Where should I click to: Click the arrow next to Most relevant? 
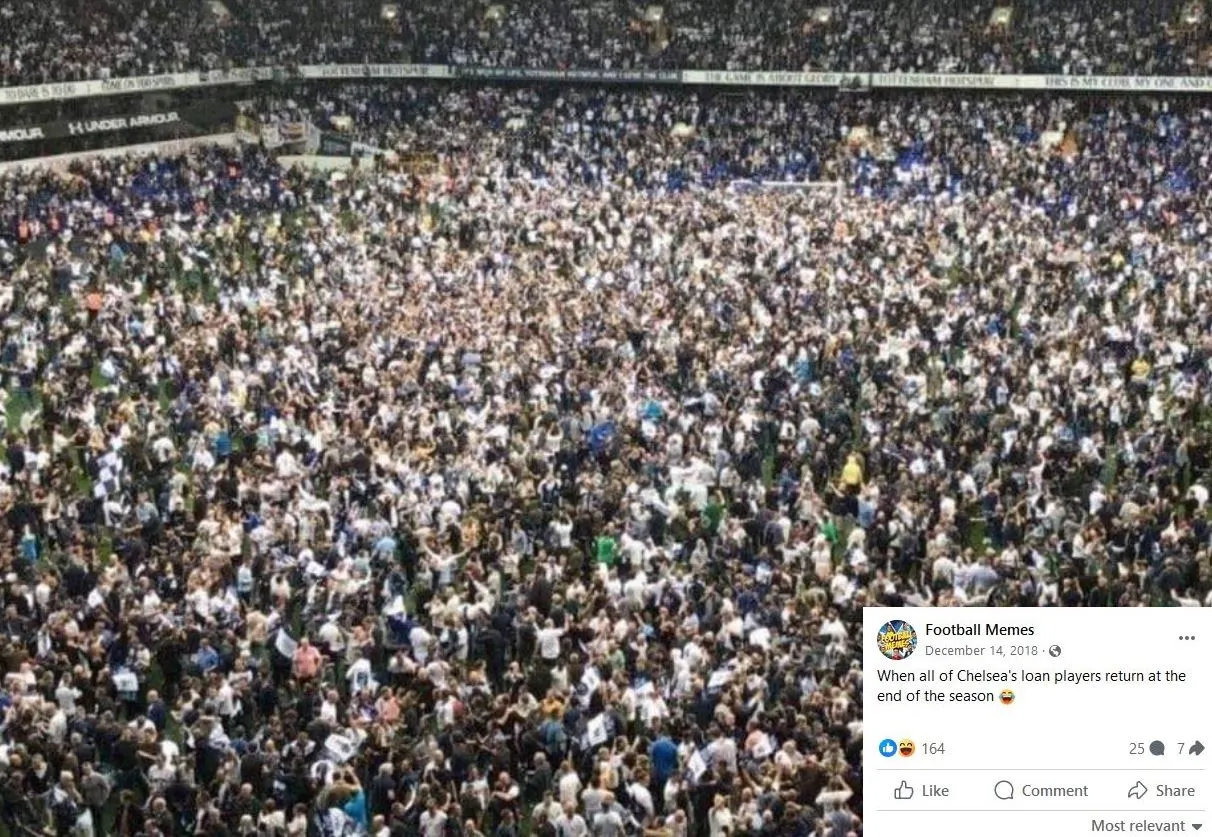pyautogui.click(x=1197, y=827)
